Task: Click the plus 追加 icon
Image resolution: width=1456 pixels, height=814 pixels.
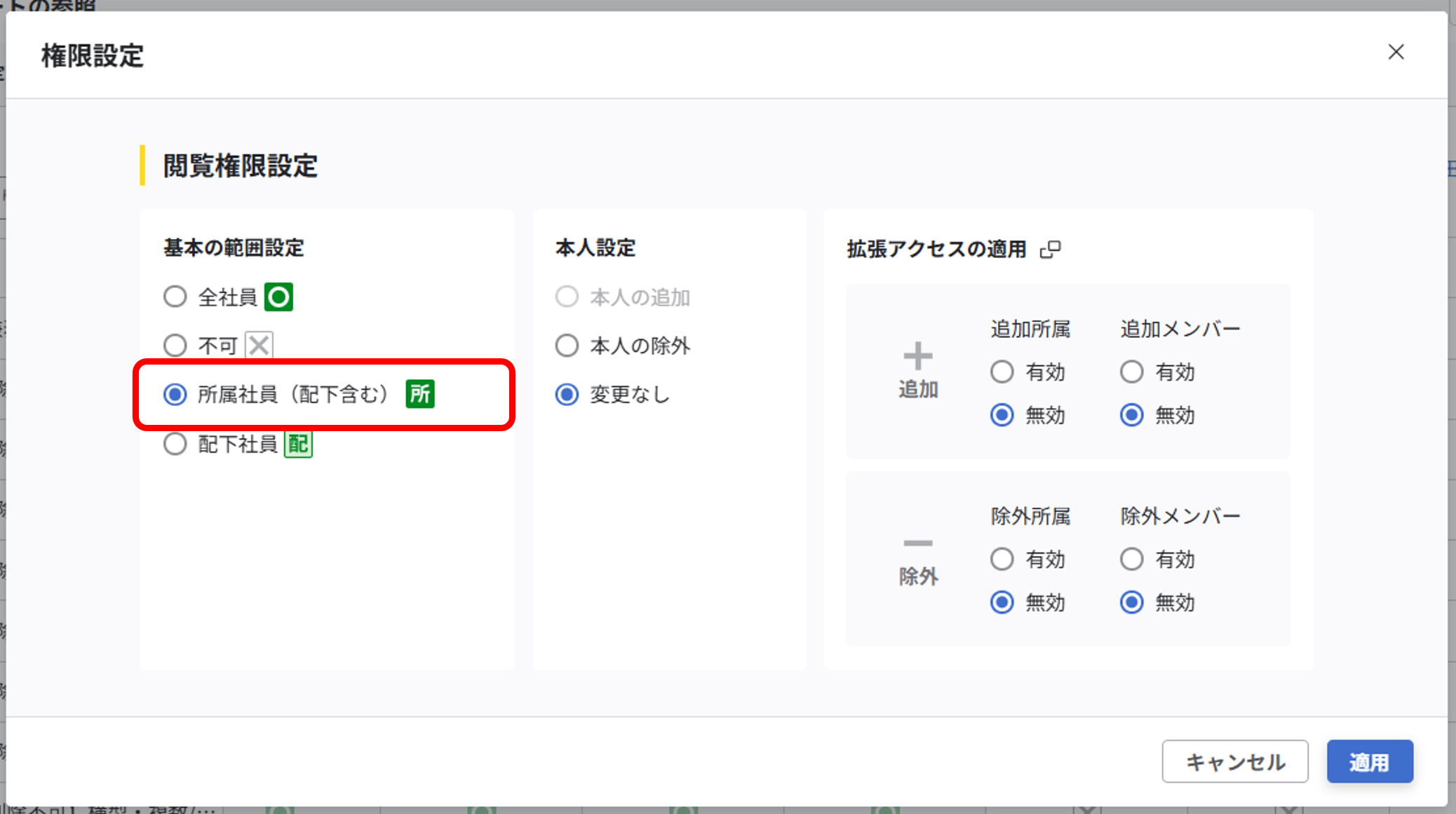Action: click(x=918, y=356)
